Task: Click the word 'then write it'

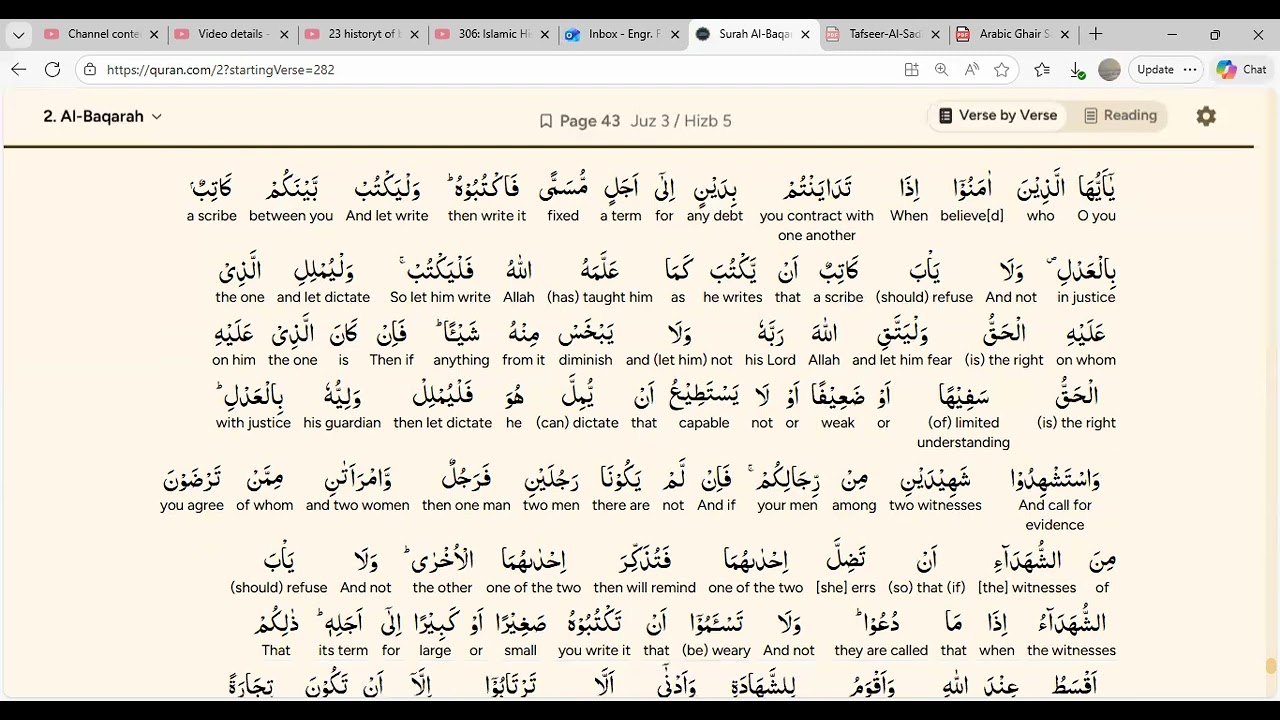Action: coord(487,216)
